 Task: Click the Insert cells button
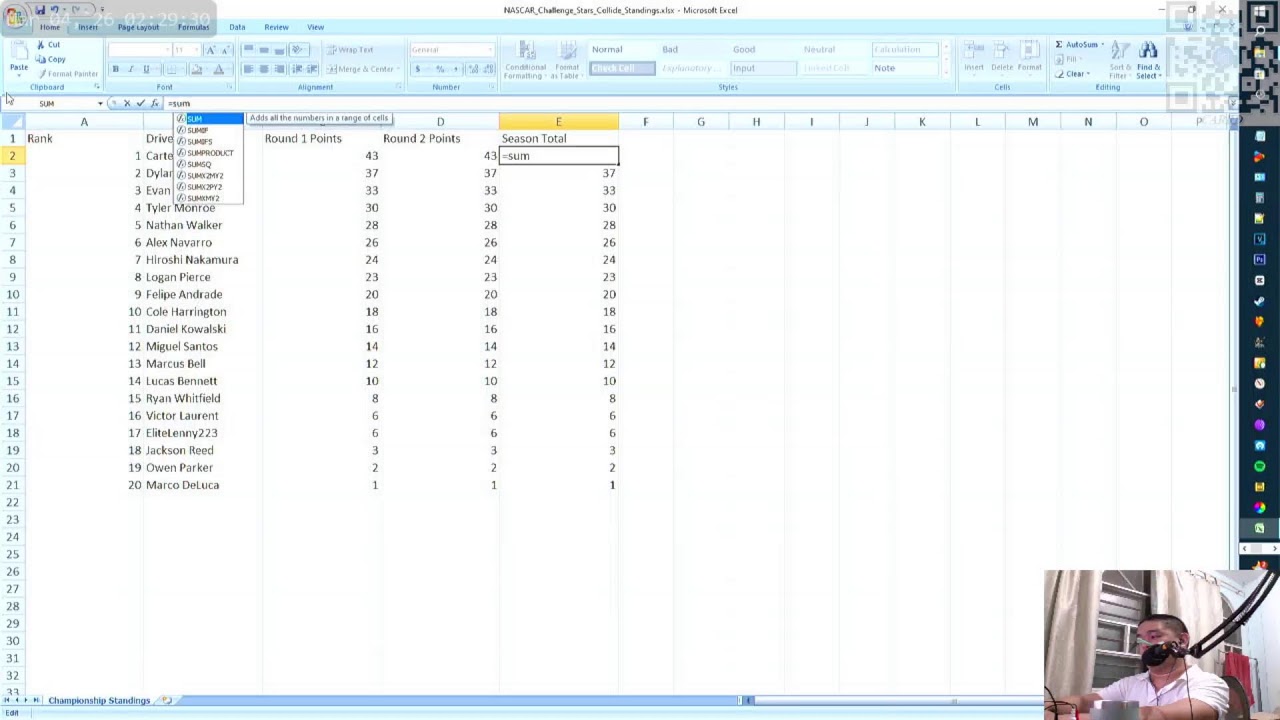tap(974, 58)
